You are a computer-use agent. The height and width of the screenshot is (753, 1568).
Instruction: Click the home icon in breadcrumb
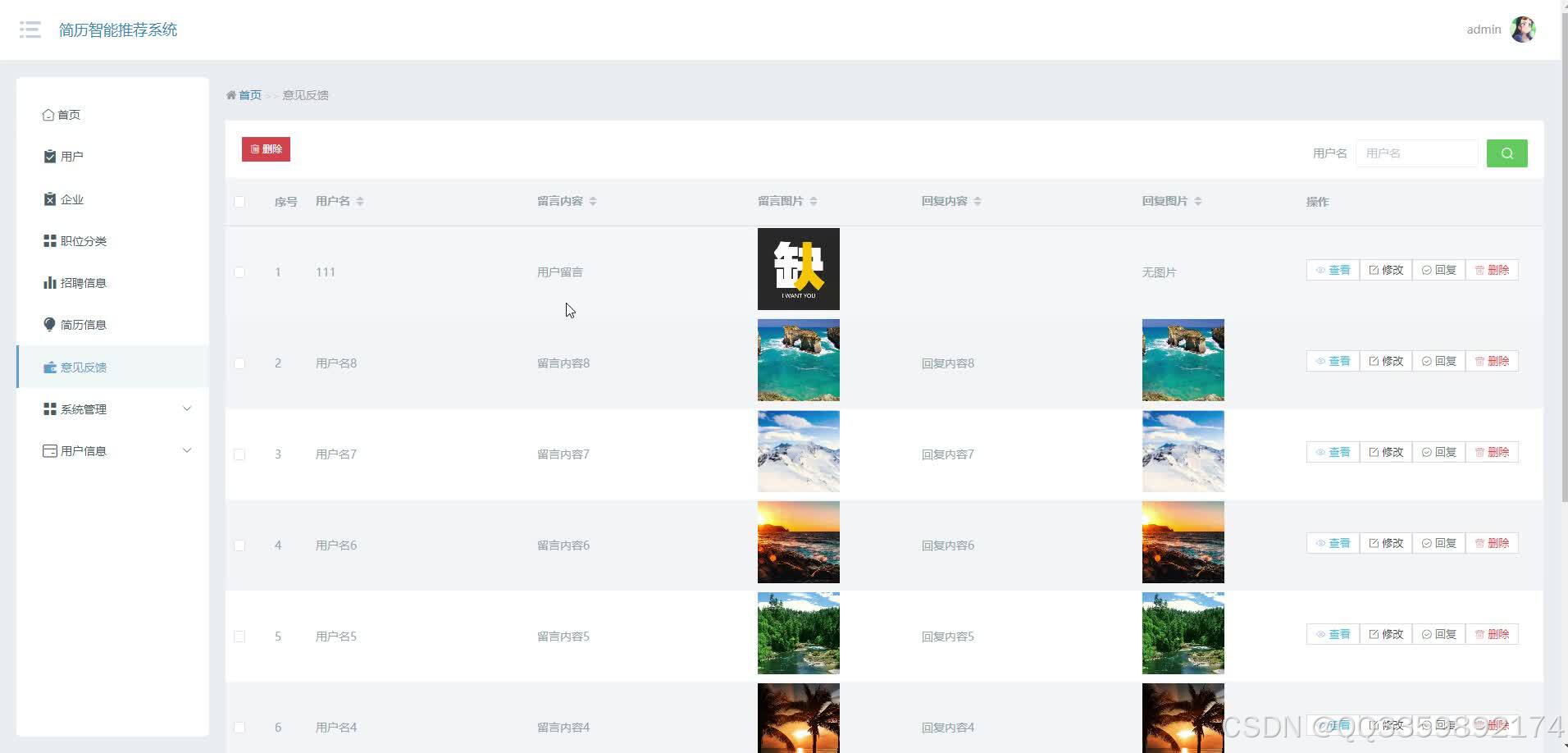[x=231, y=95]
